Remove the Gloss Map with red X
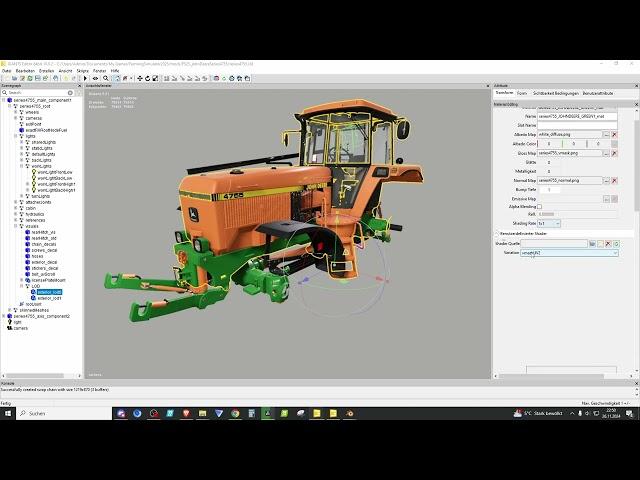Image resolution: width=640 pixels, height=480 pixels. tap(614, 153)
